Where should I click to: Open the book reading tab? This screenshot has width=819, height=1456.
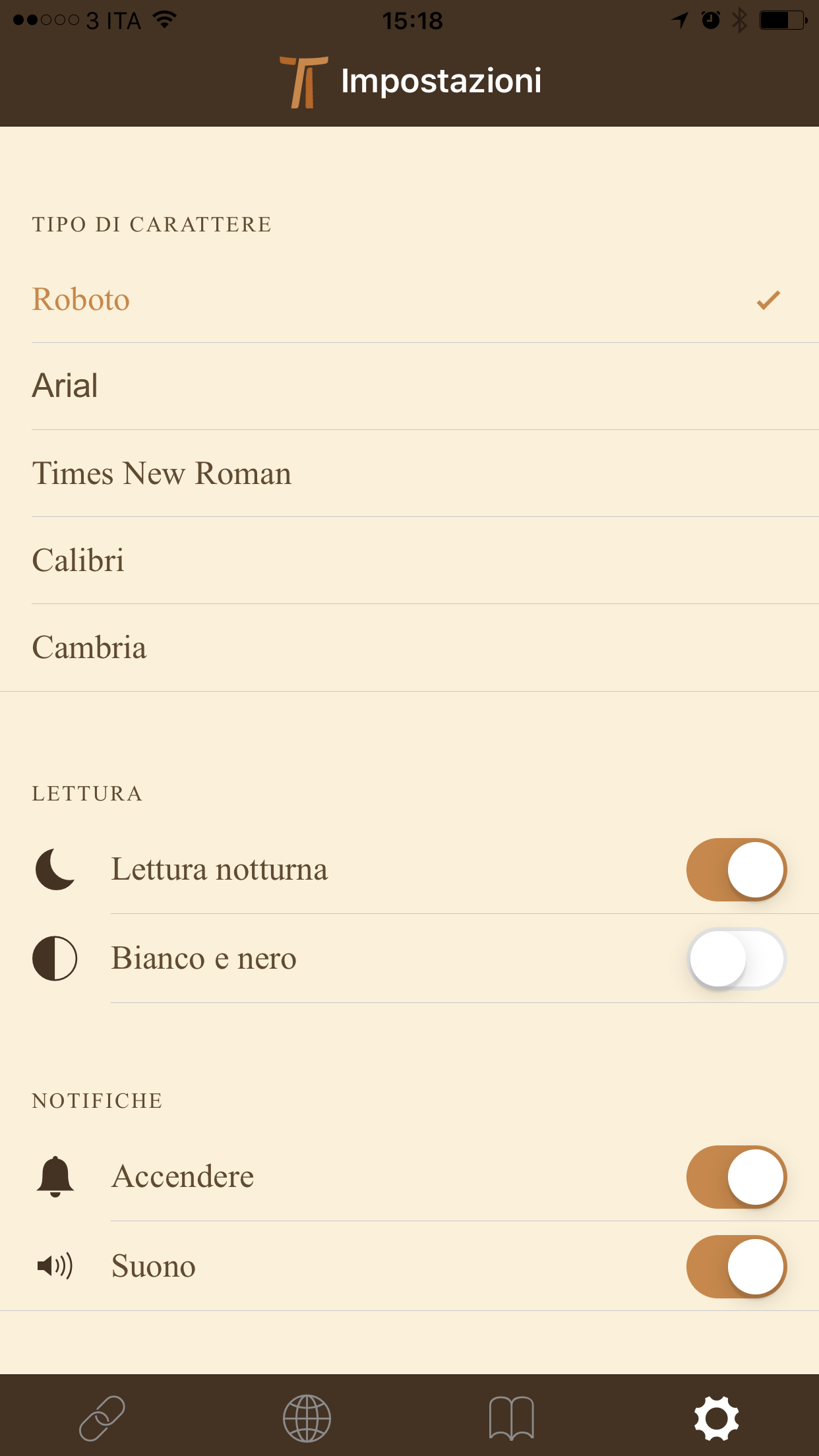511,1418
